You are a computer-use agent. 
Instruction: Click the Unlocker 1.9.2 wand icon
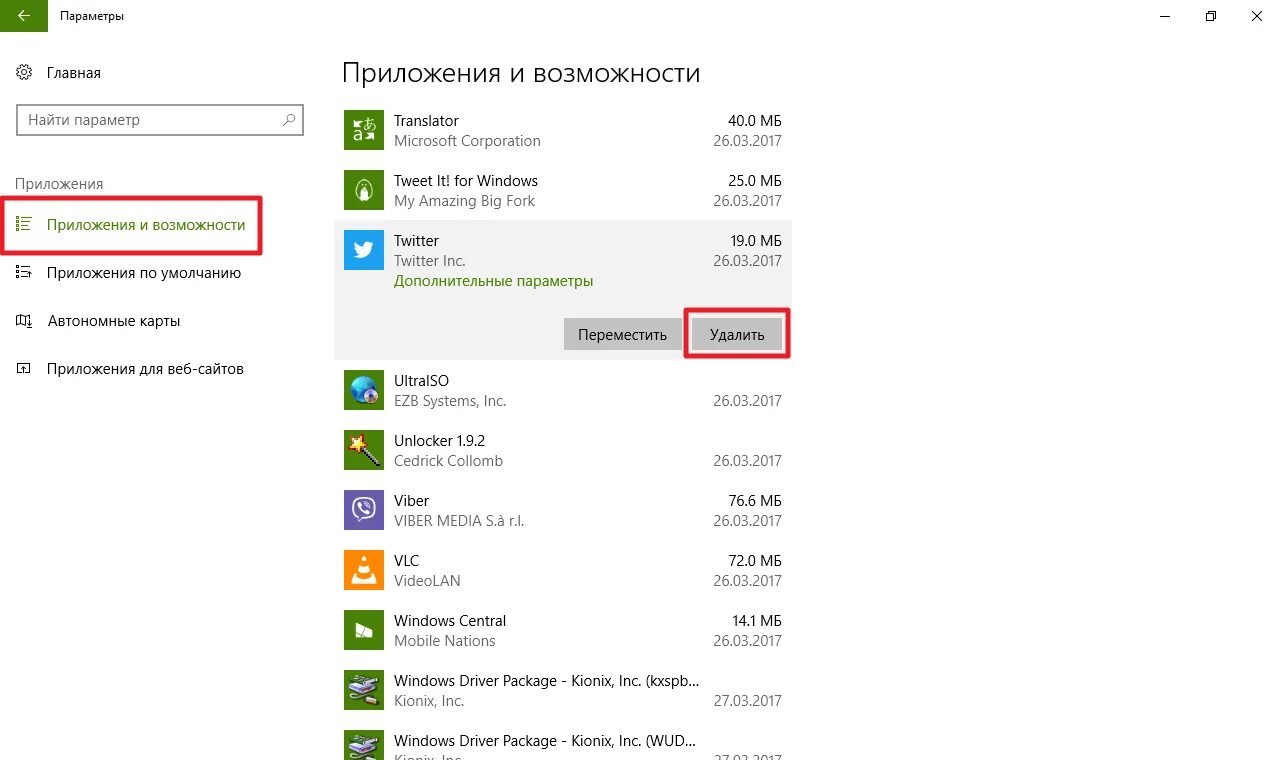(364, 450)
